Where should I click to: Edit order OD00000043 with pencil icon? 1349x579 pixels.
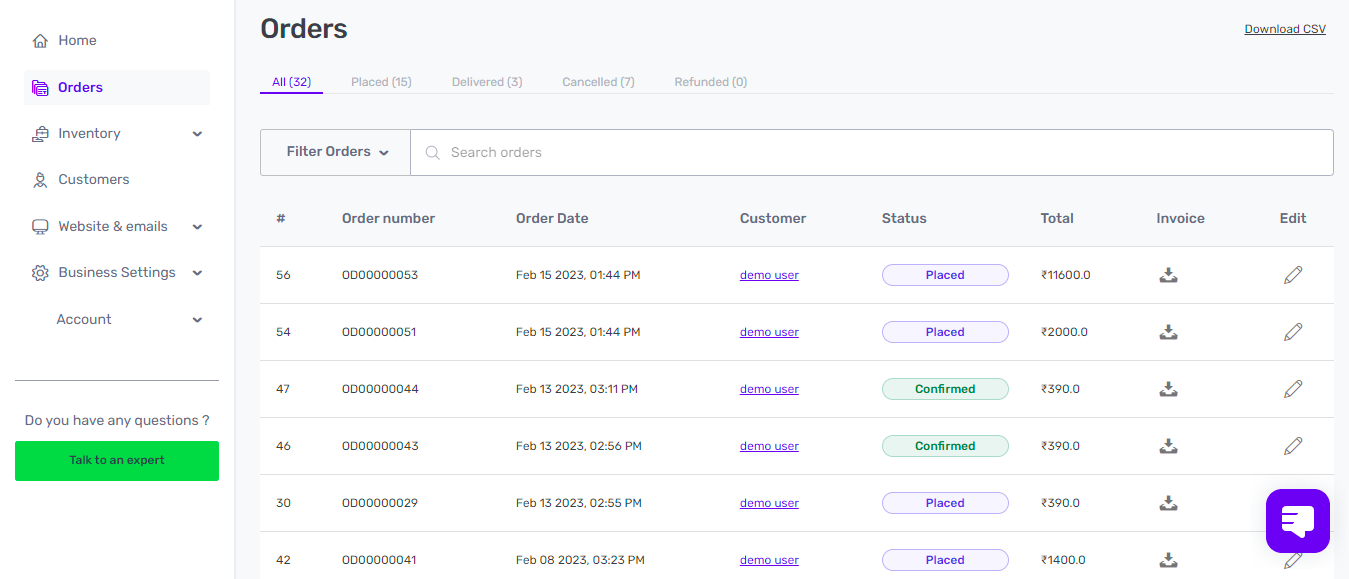click(x=1293, y=446)
